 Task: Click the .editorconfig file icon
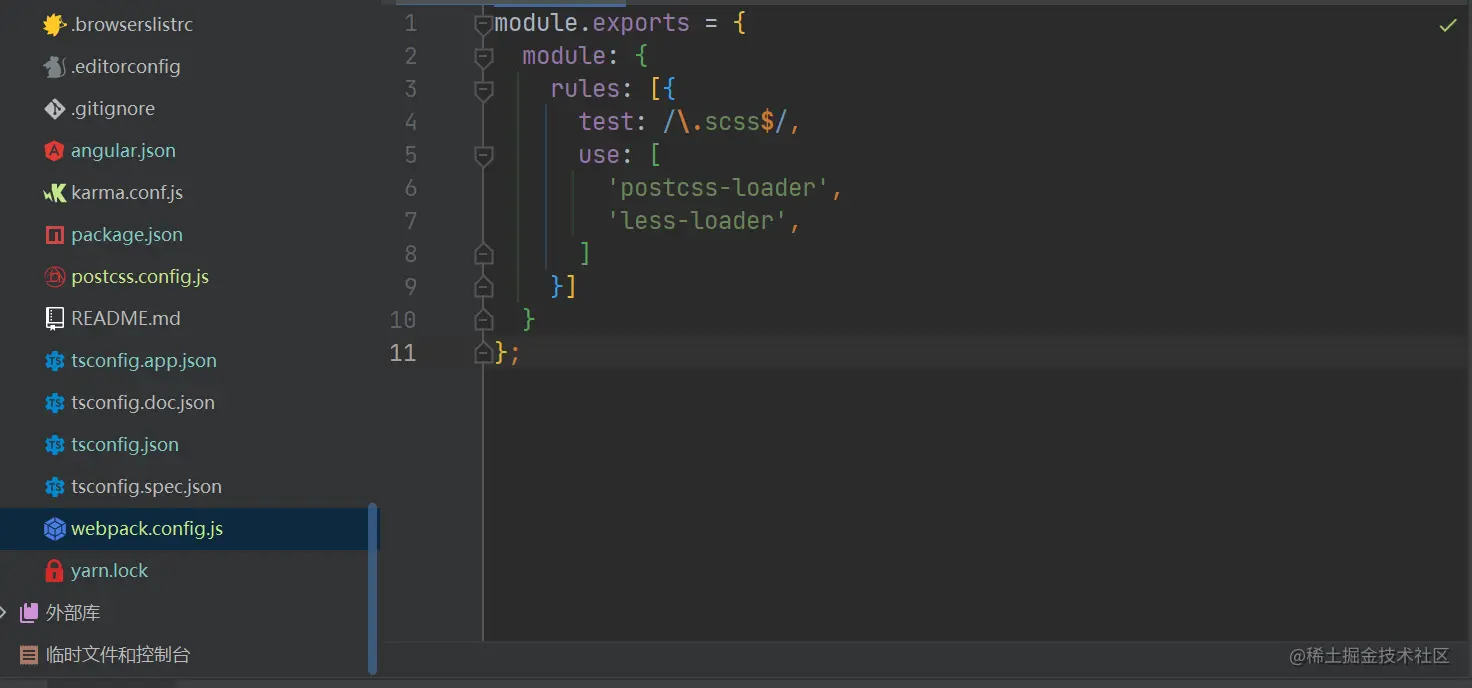(x=55, y=67)
